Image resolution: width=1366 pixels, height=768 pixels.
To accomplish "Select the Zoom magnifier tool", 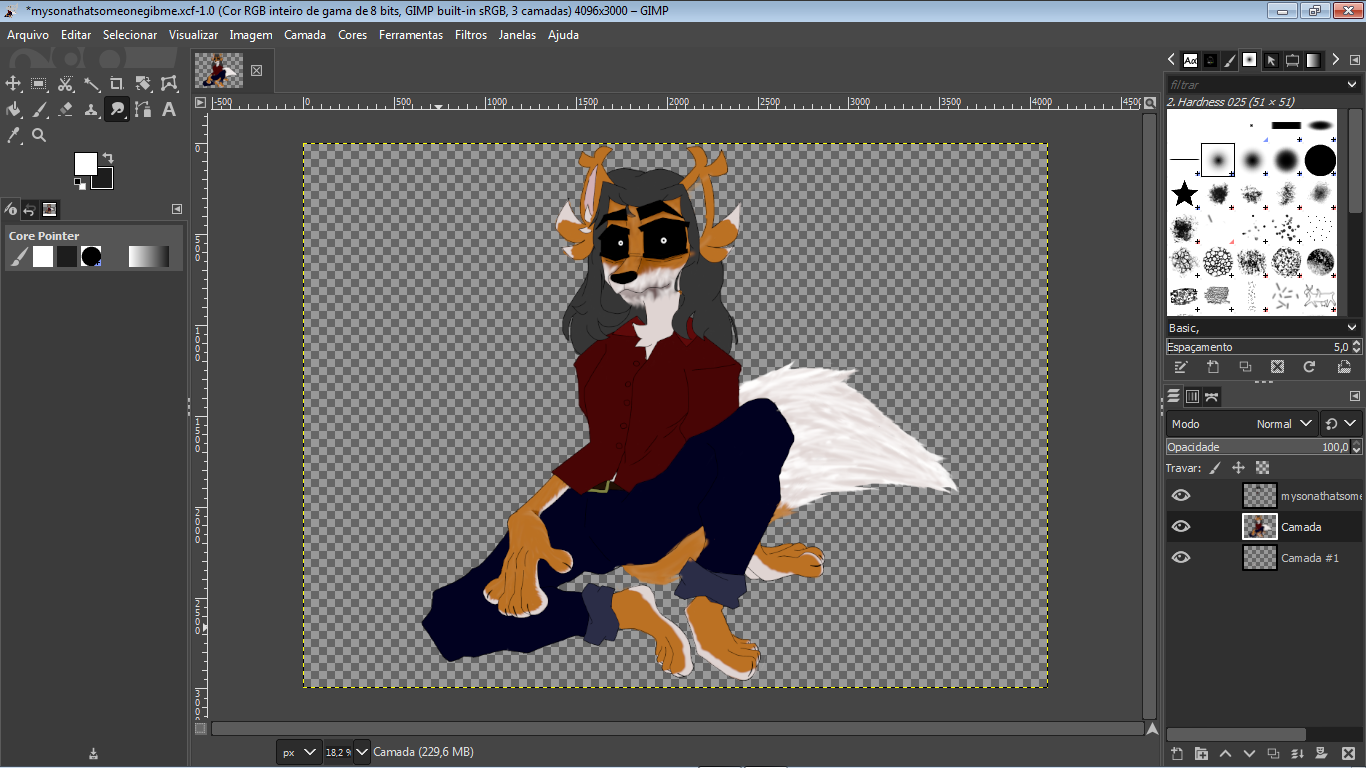I will pyautogui.click(x=40, y=135).
